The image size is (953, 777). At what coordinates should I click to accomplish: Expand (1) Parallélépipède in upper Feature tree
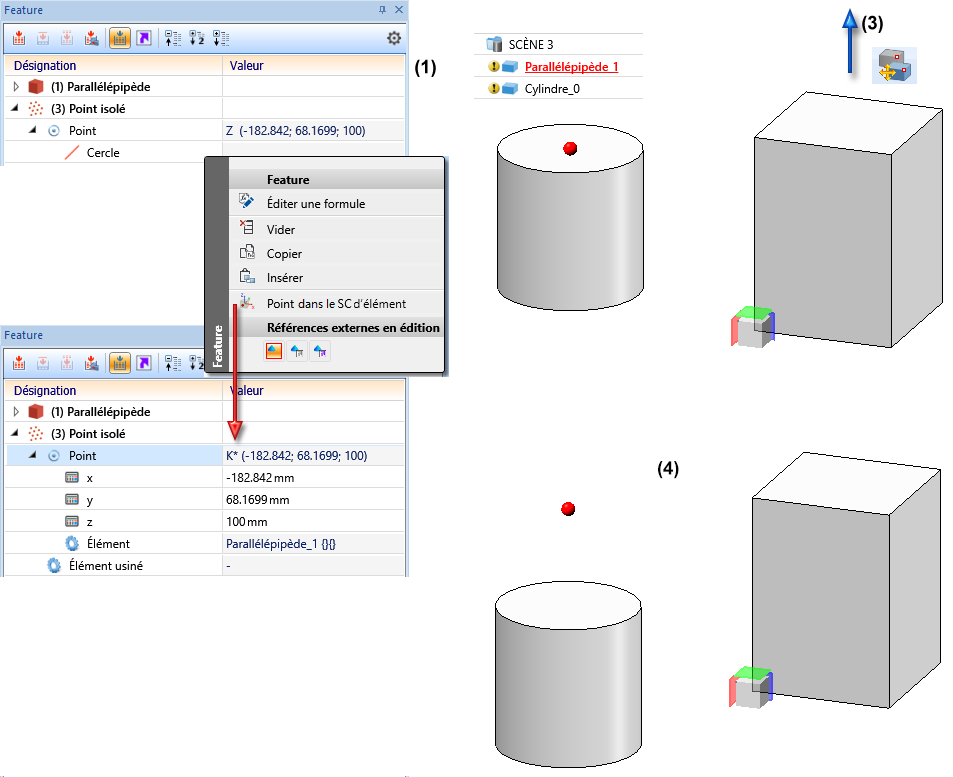tap(16, 87)
